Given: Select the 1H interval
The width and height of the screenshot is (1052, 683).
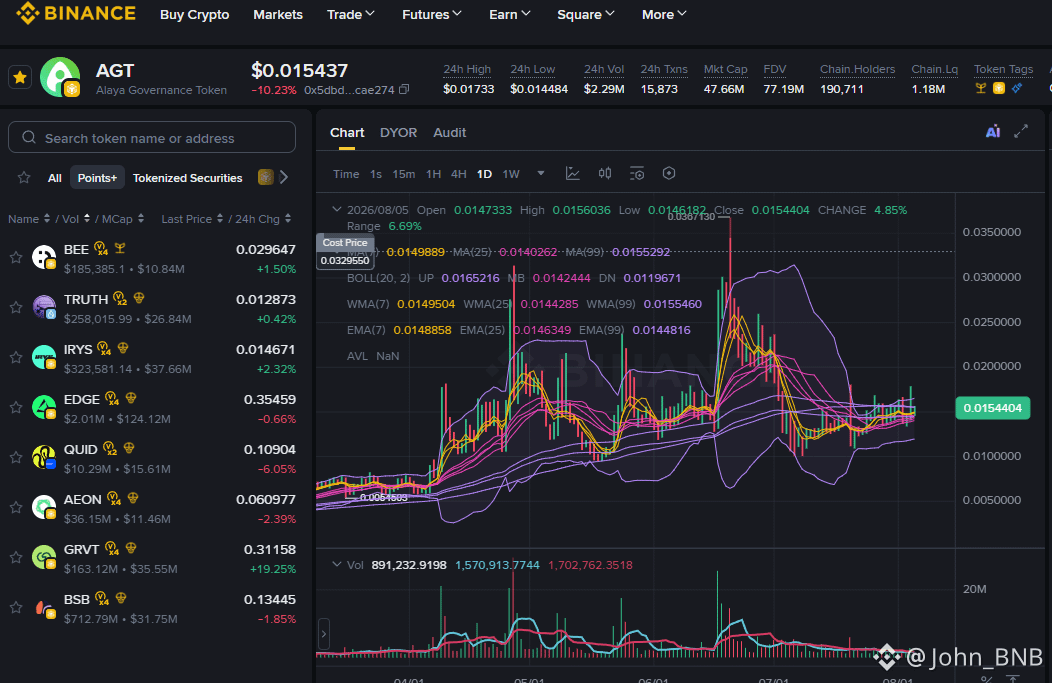Looking at the screenshot, I should 433,174.
